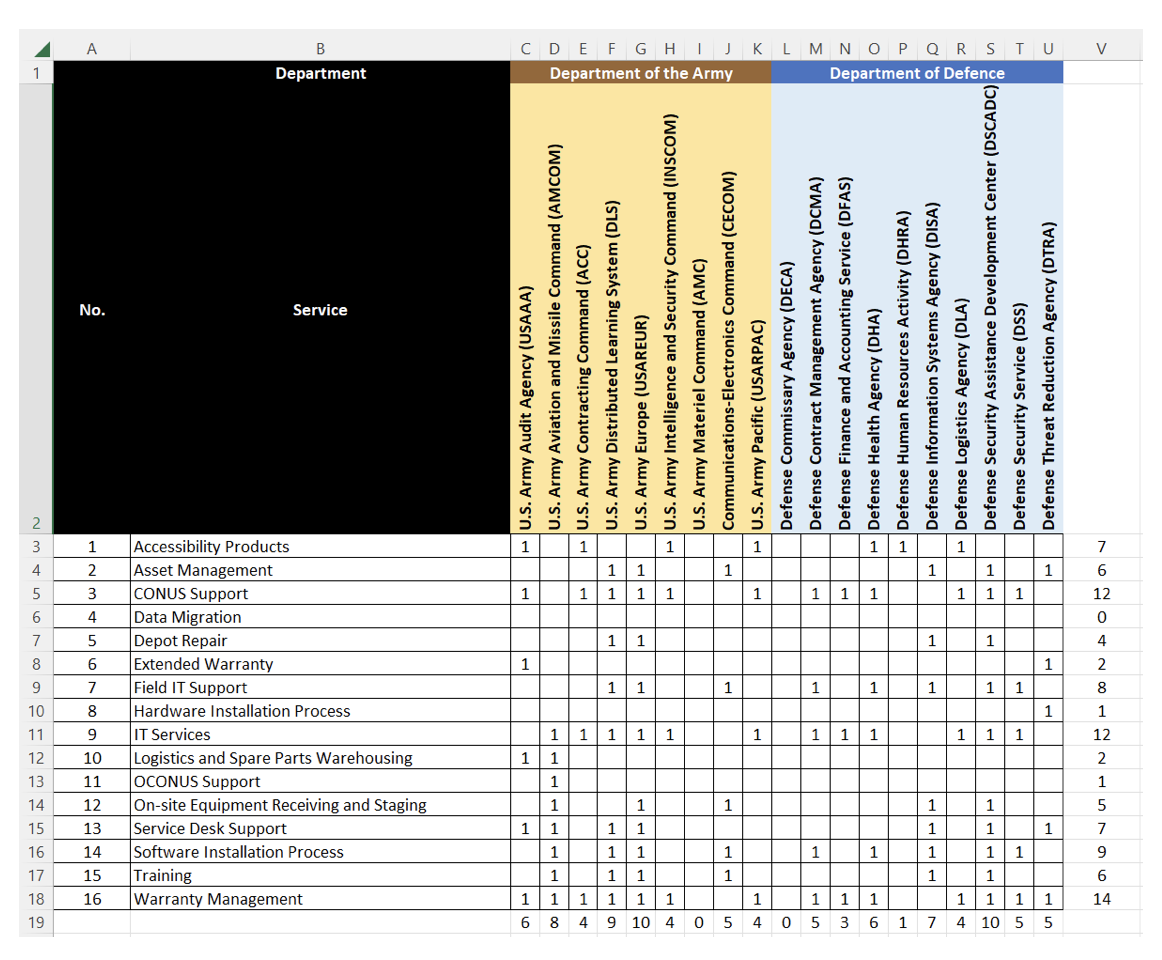The width and height of the screenshot is (1162, 960).
Task: Select the 'Defense Commissary Agency (DECA)' heading
Action: click(x=786, y=309)
